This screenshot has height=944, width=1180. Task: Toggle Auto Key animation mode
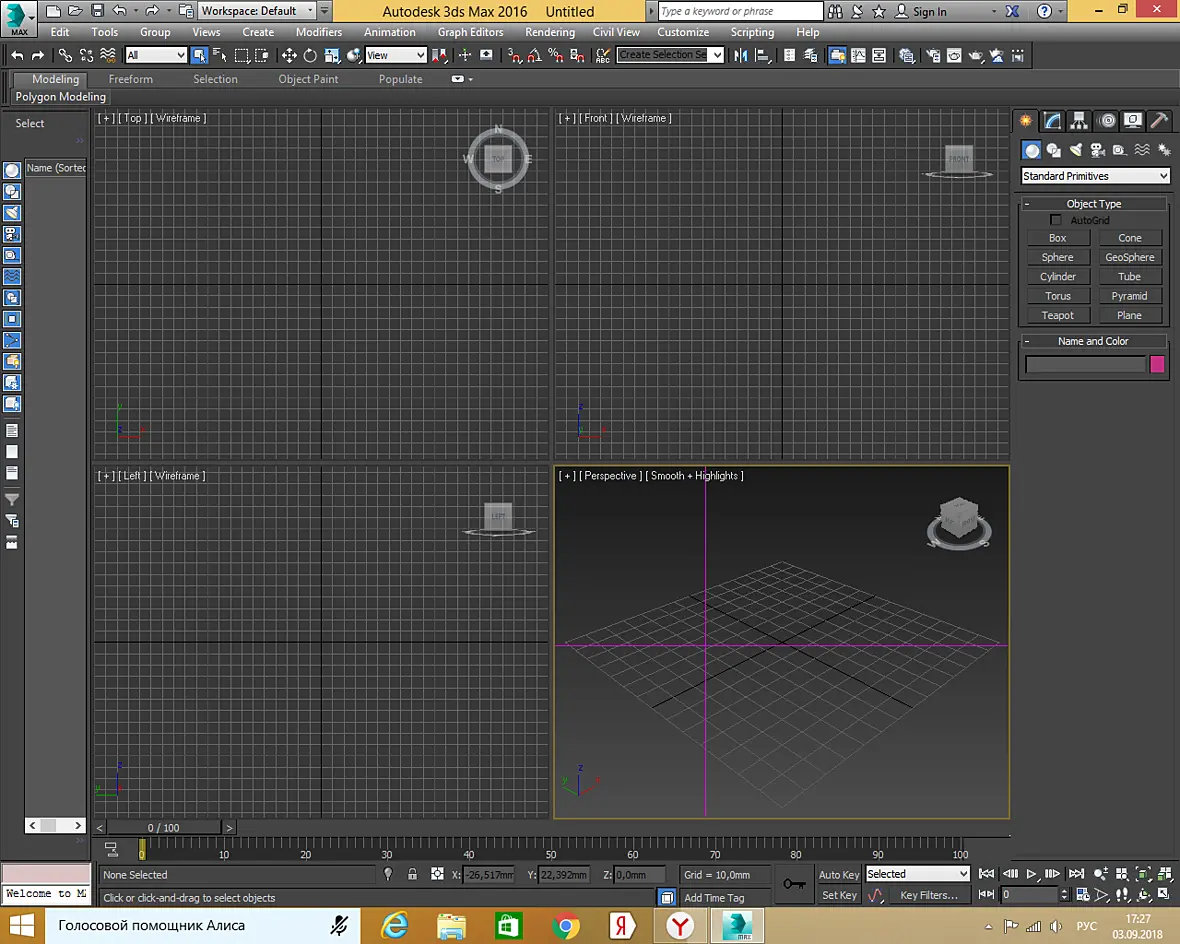pos(838,874)
